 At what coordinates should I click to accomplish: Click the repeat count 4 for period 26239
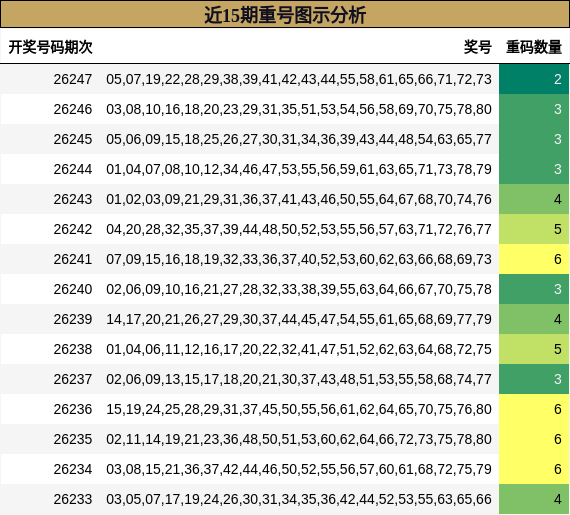pos(534,319)
